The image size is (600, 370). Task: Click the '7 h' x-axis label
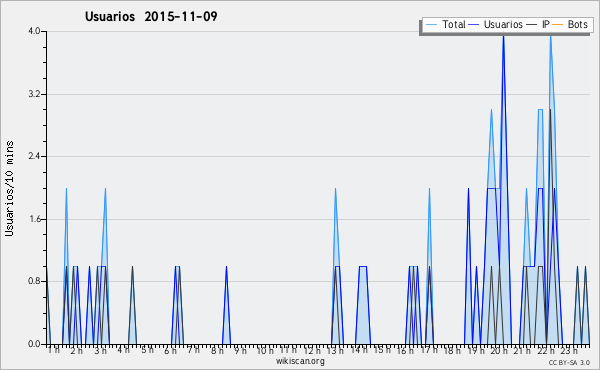click(x=194, y=350)
